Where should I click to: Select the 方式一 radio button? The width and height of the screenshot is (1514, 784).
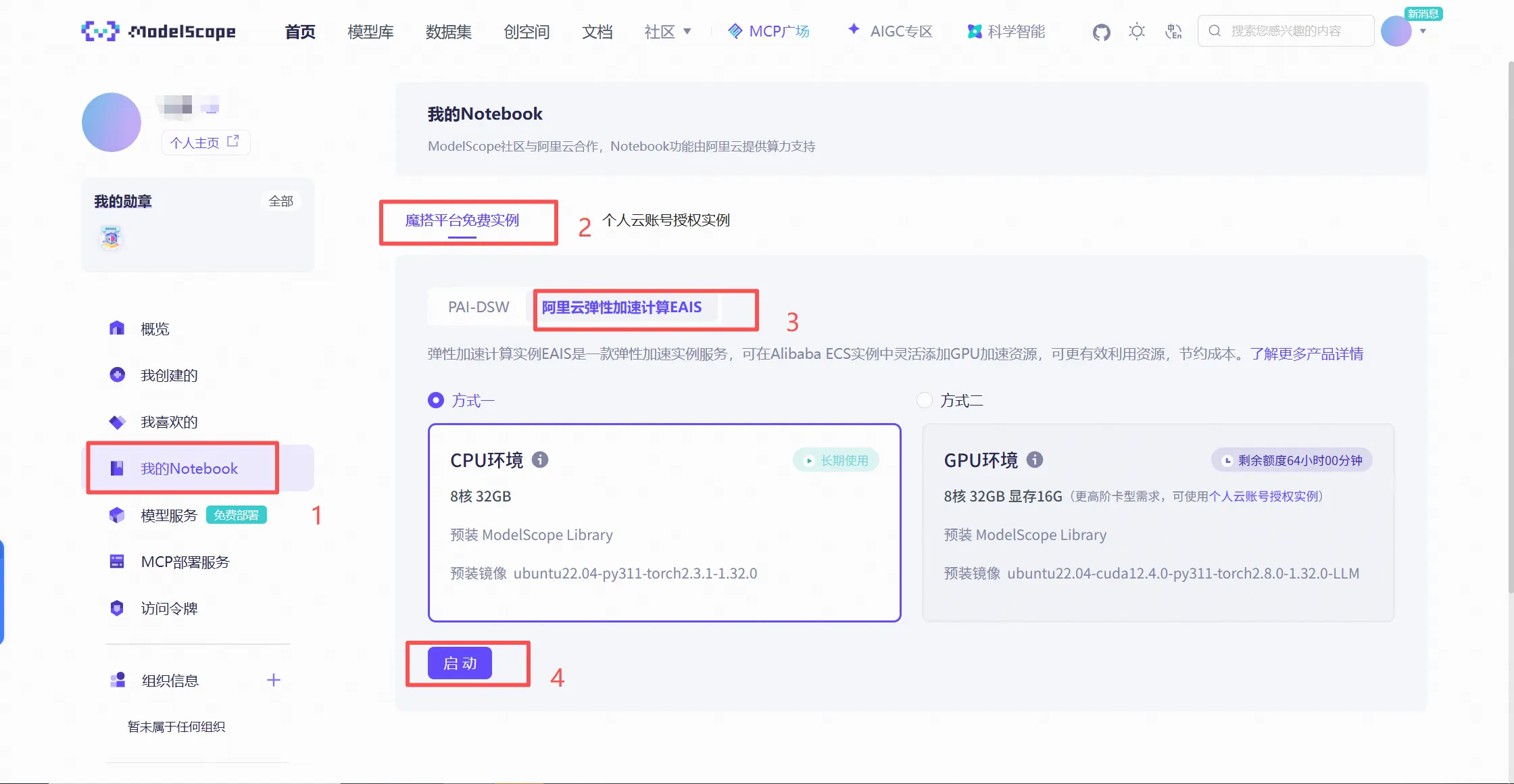436,400
